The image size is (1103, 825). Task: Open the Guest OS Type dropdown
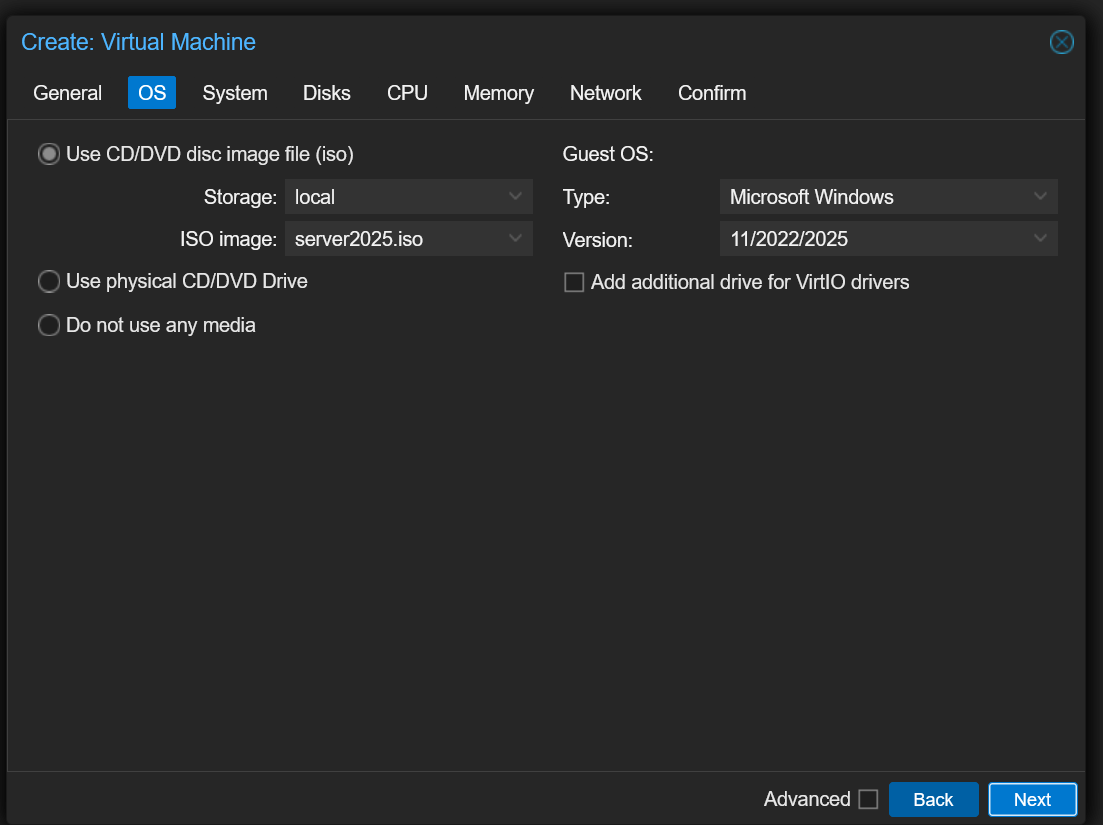pyautogui.click(x=1040, y=197)
